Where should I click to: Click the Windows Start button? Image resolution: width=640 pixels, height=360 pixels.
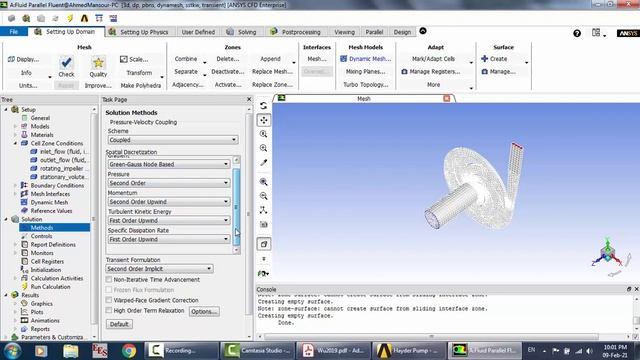click(13, 350)
